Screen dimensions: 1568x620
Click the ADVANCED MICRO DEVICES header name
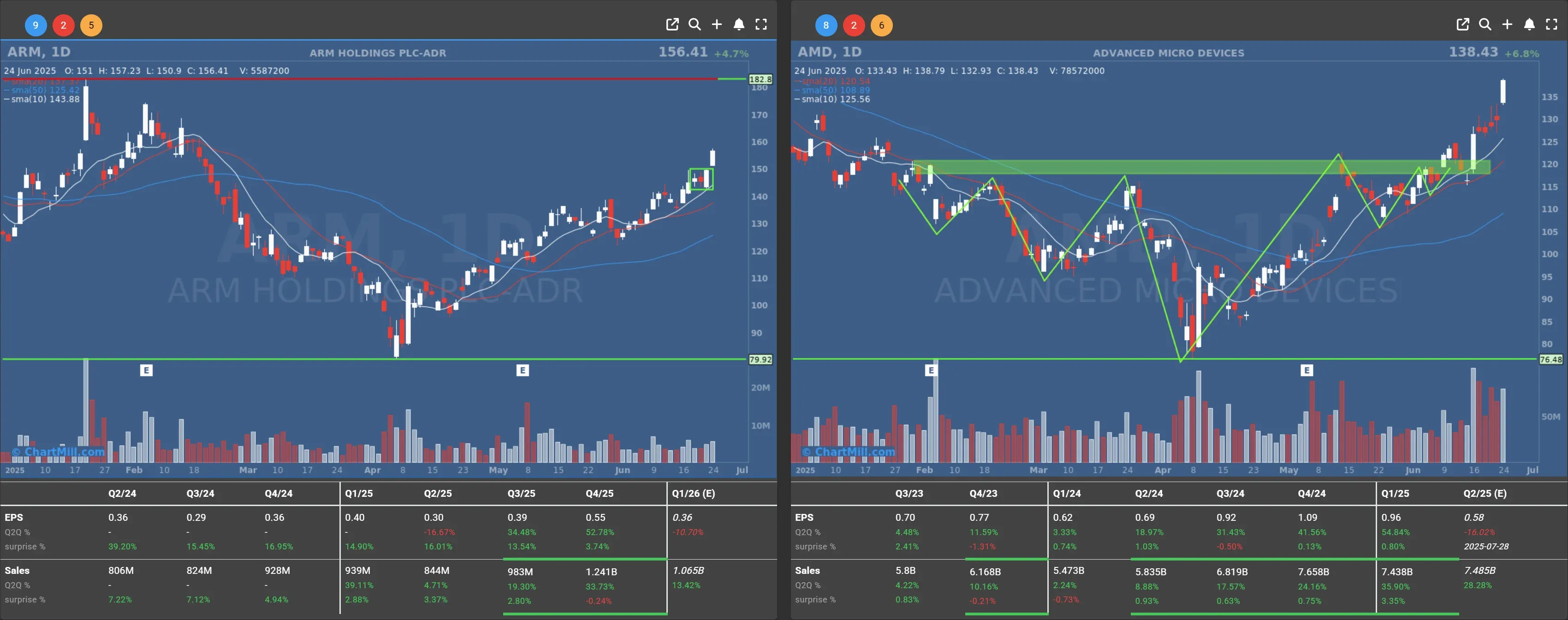coord(1169,53)
